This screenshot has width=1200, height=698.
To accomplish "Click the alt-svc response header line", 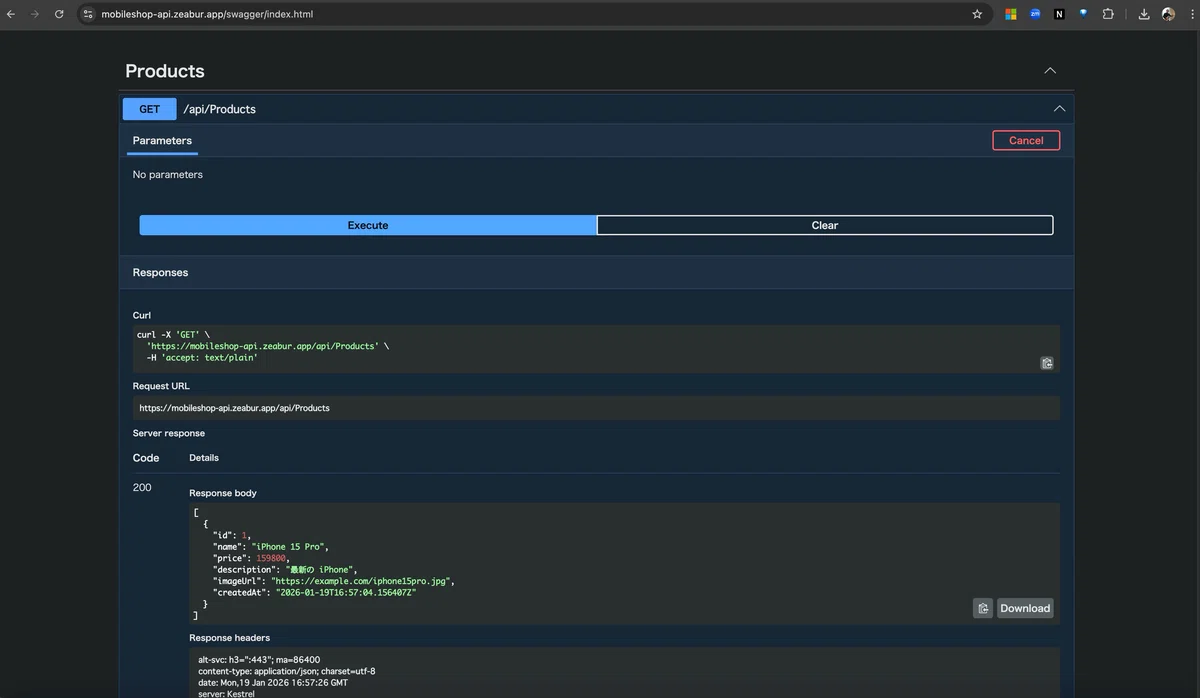I will [x=259, y=660].
